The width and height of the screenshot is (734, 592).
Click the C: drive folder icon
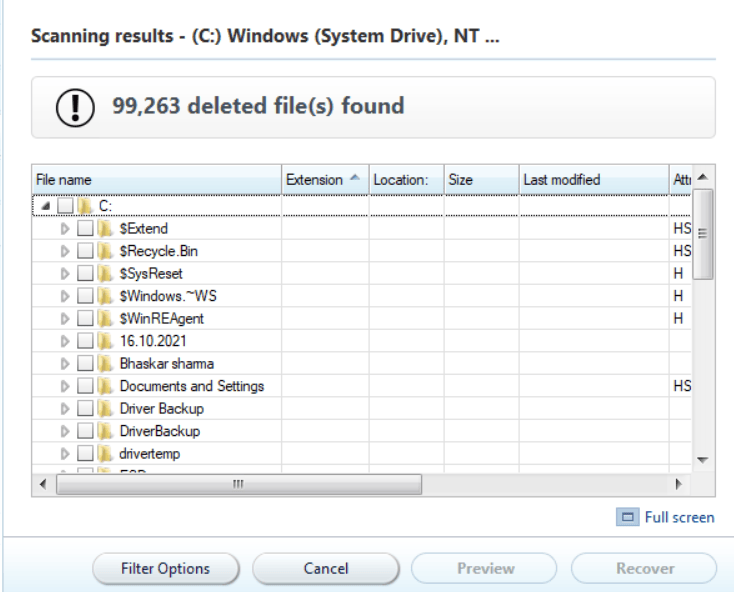coord(85,206)
